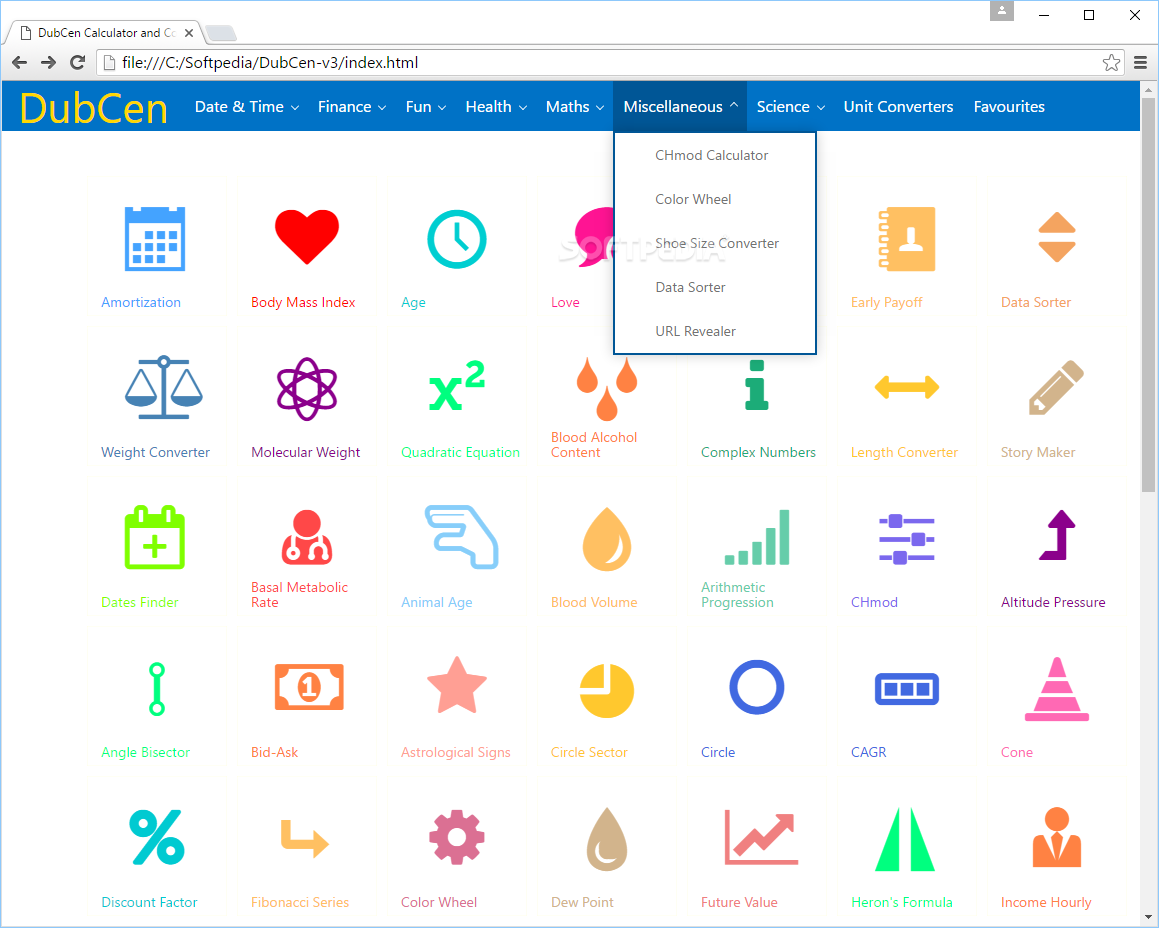This screenshot has width=1159, height=928.
Task: Open the Complex Numbers link
Action: tap(758, 452)
